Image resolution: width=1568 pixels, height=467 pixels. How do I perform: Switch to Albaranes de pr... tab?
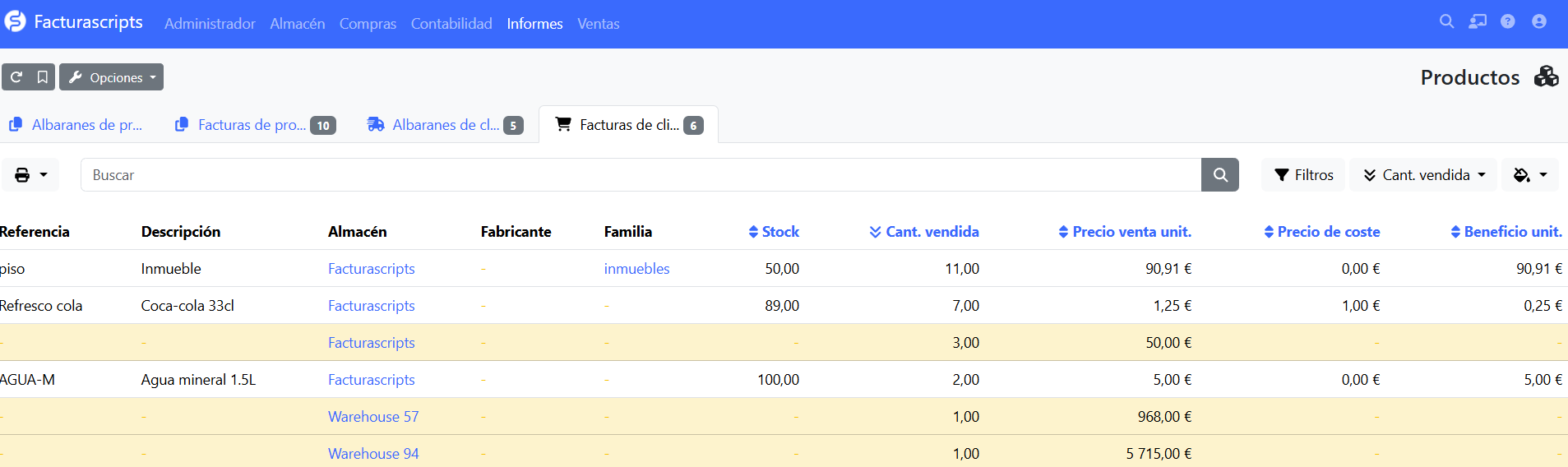(x=76, y=125)
